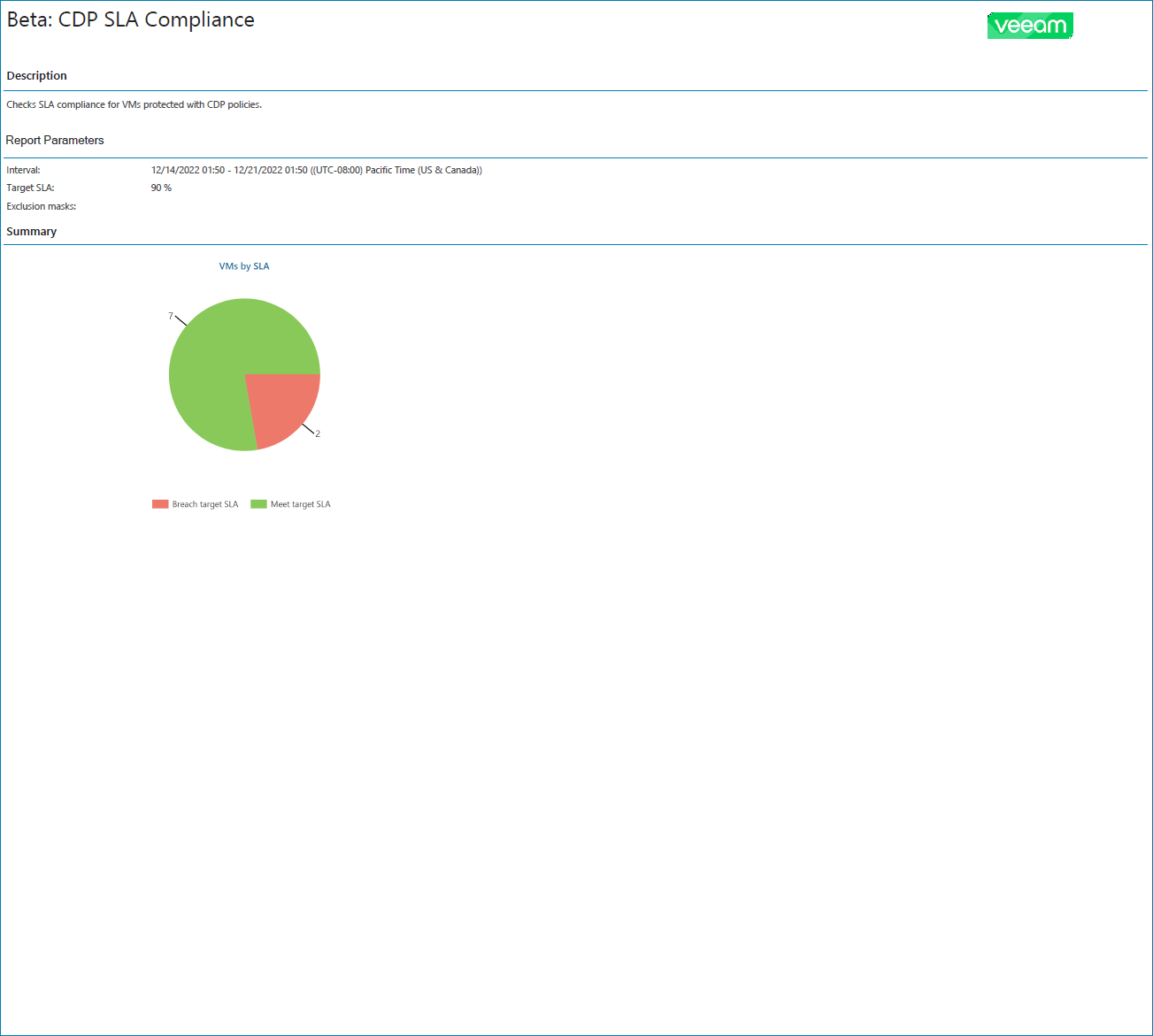Click the red Breach target SLA legend swatch

160,504
